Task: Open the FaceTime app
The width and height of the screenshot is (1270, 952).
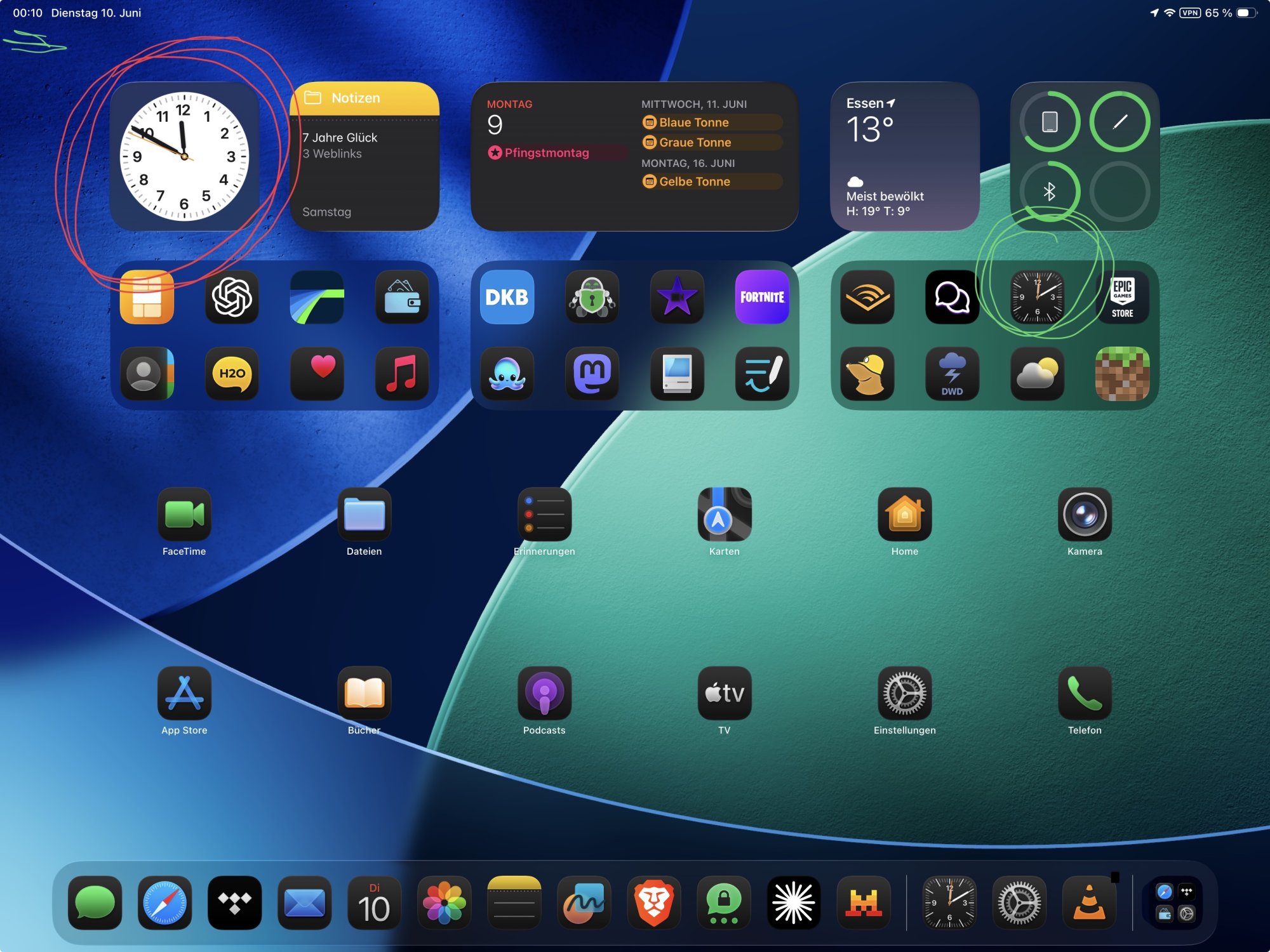Action: pos(184,514)
